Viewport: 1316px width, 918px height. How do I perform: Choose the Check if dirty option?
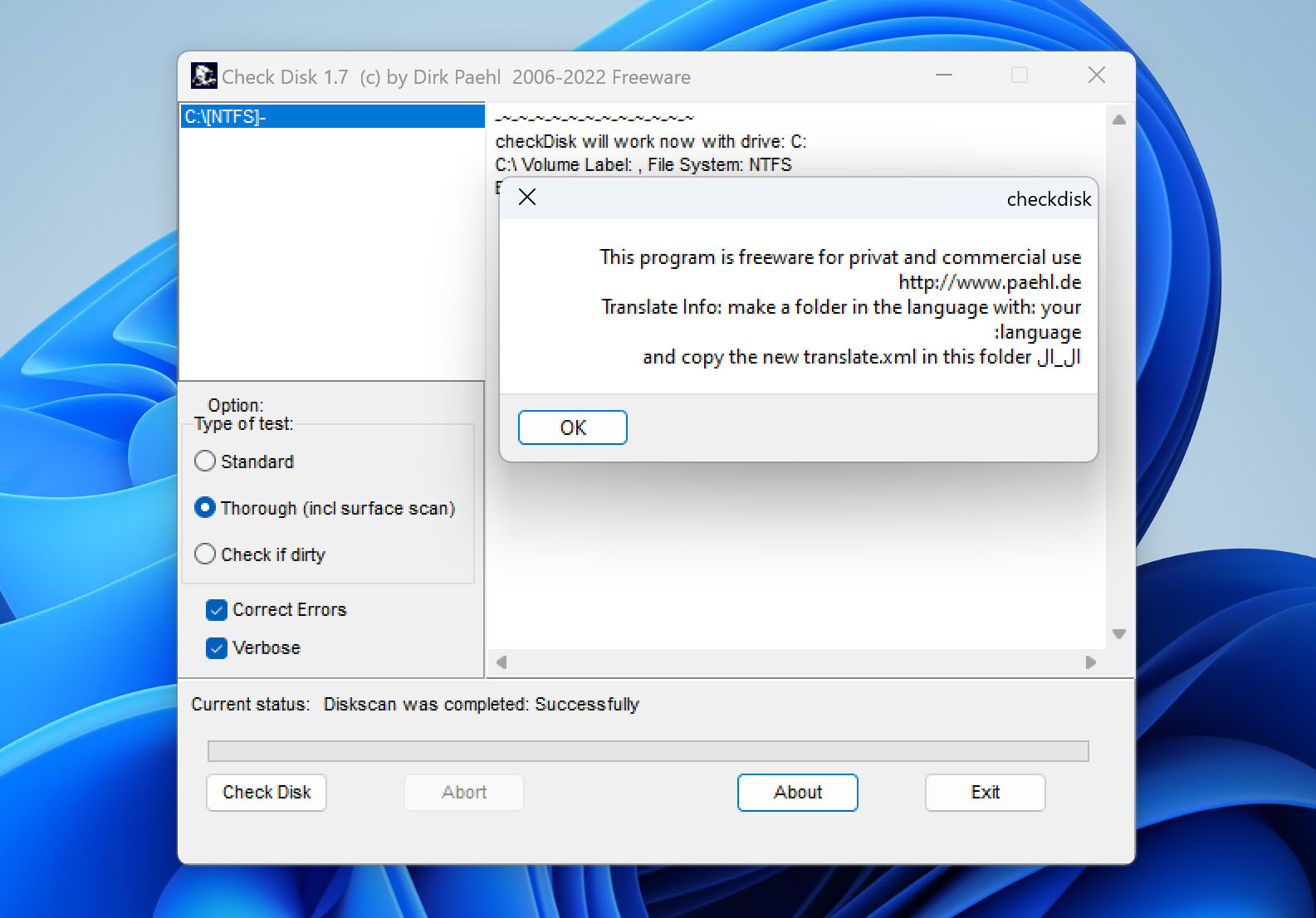205,554
